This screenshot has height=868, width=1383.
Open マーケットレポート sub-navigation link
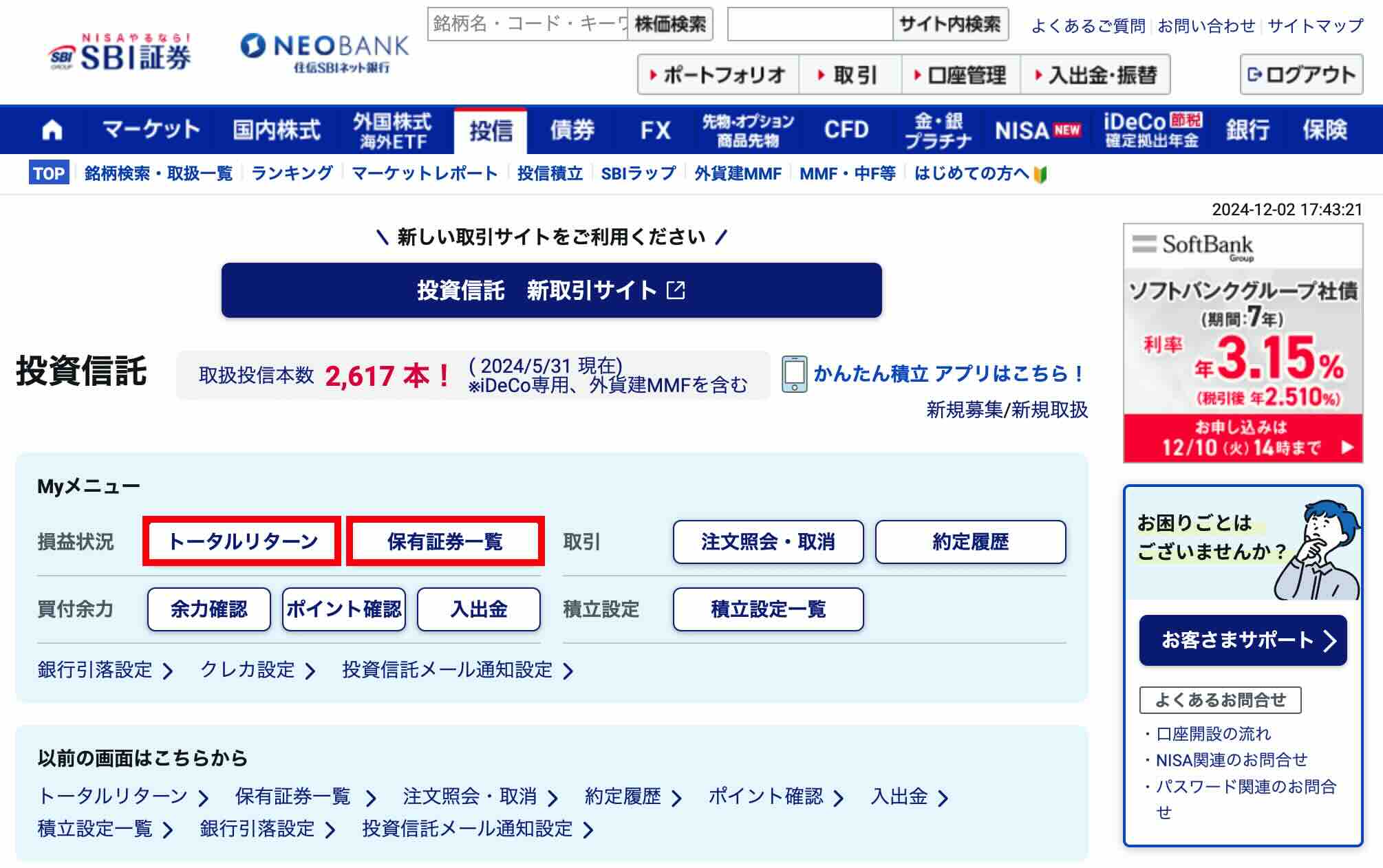pos(425,173)
